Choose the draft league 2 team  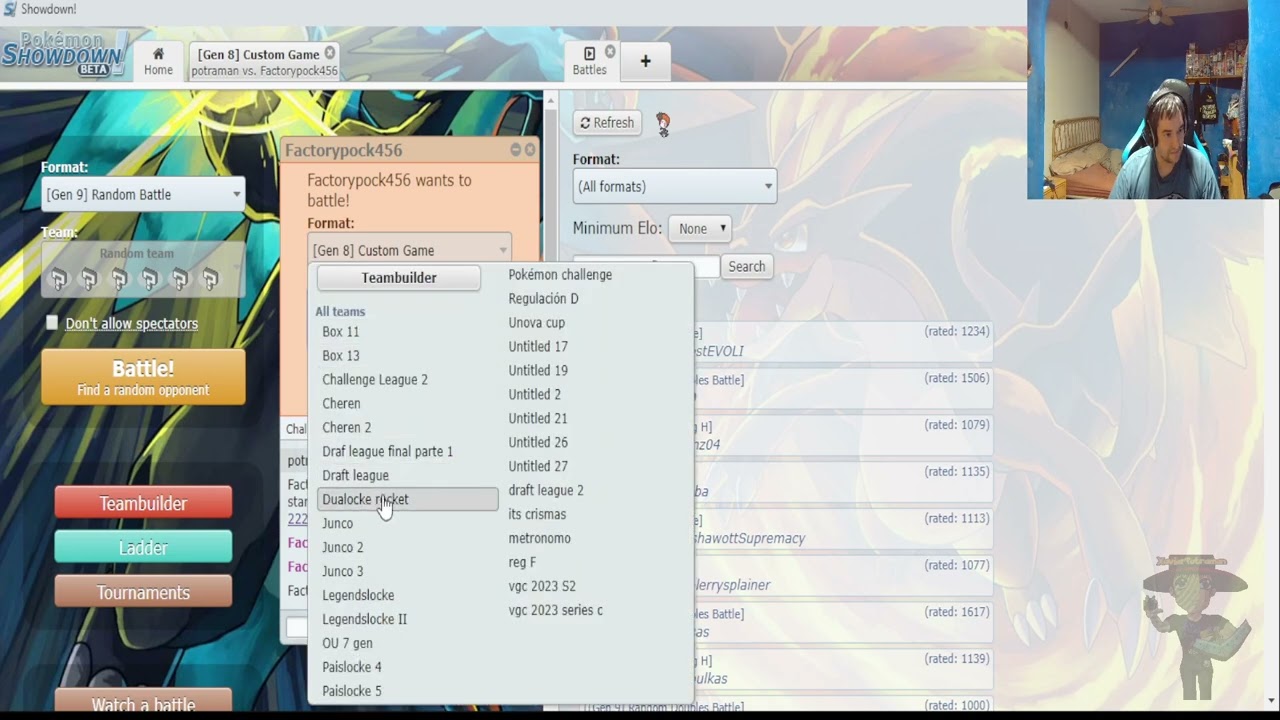point(594,491)
